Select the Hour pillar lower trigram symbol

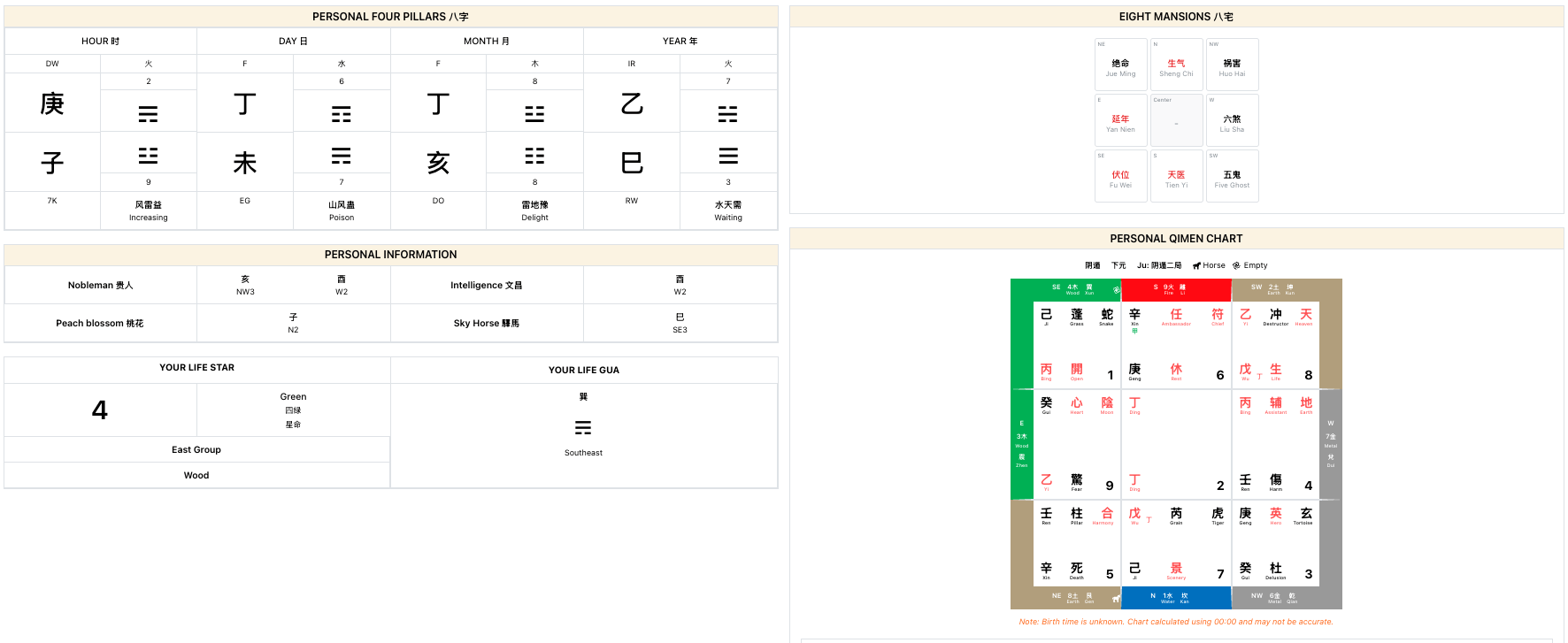click(x=149, y=156)
